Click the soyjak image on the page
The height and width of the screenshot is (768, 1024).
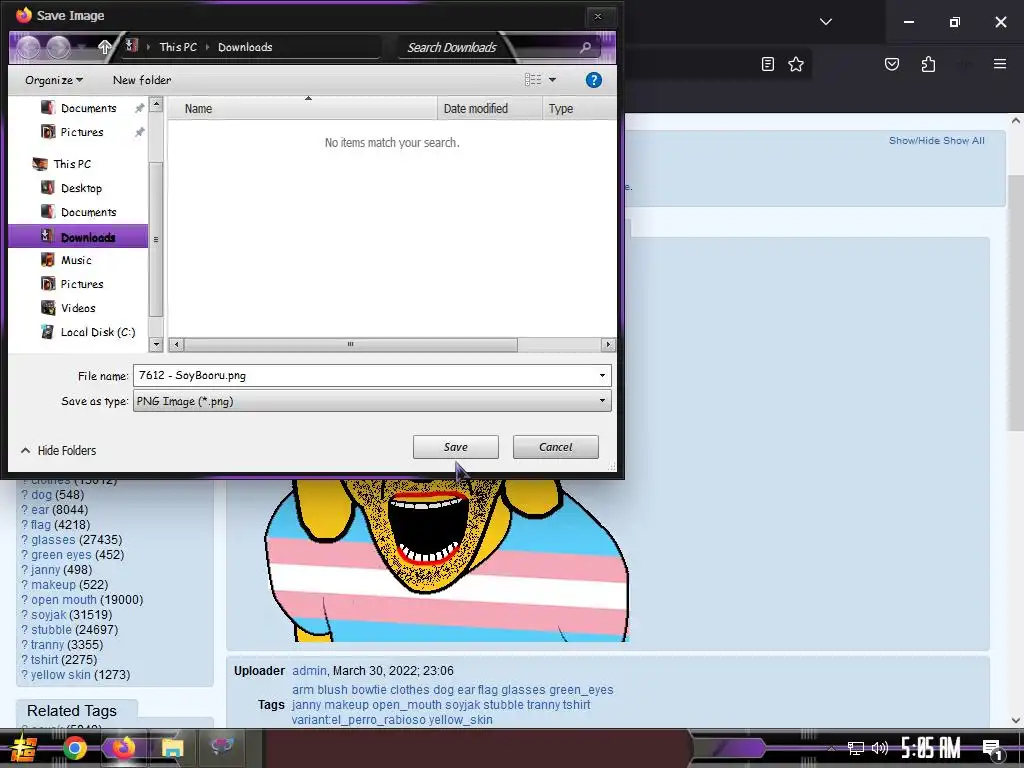coord(447,560)
